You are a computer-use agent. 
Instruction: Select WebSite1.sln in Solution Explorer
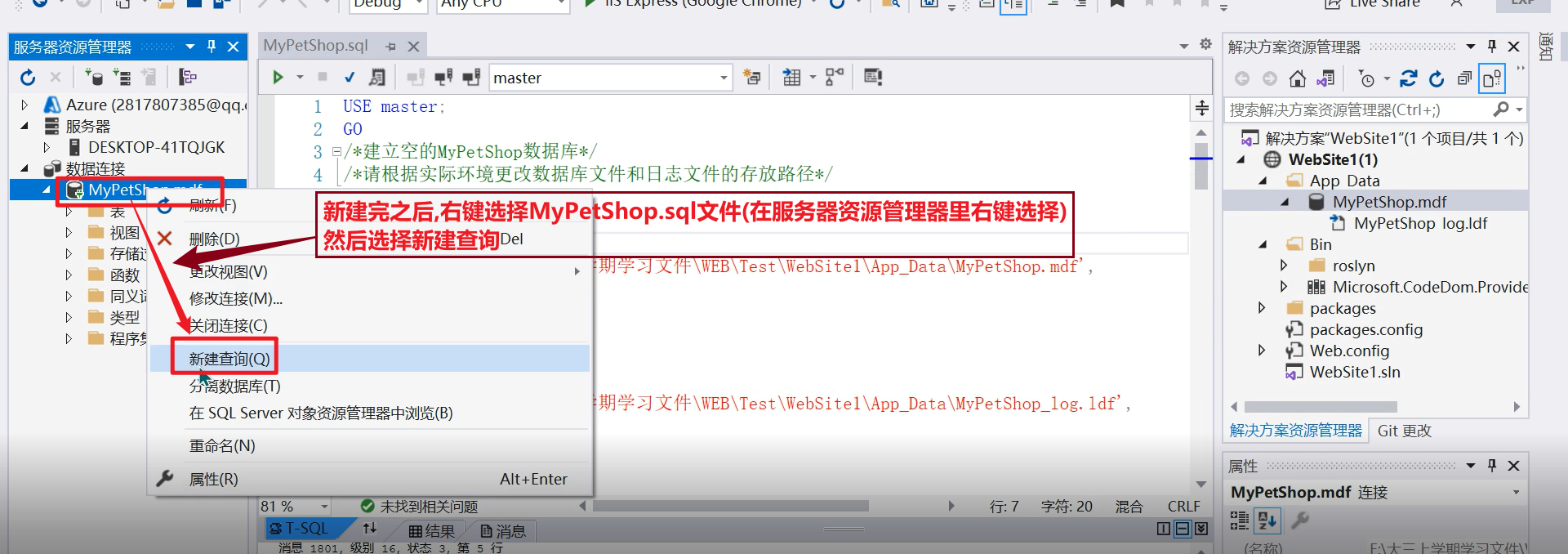(1354, 372)
